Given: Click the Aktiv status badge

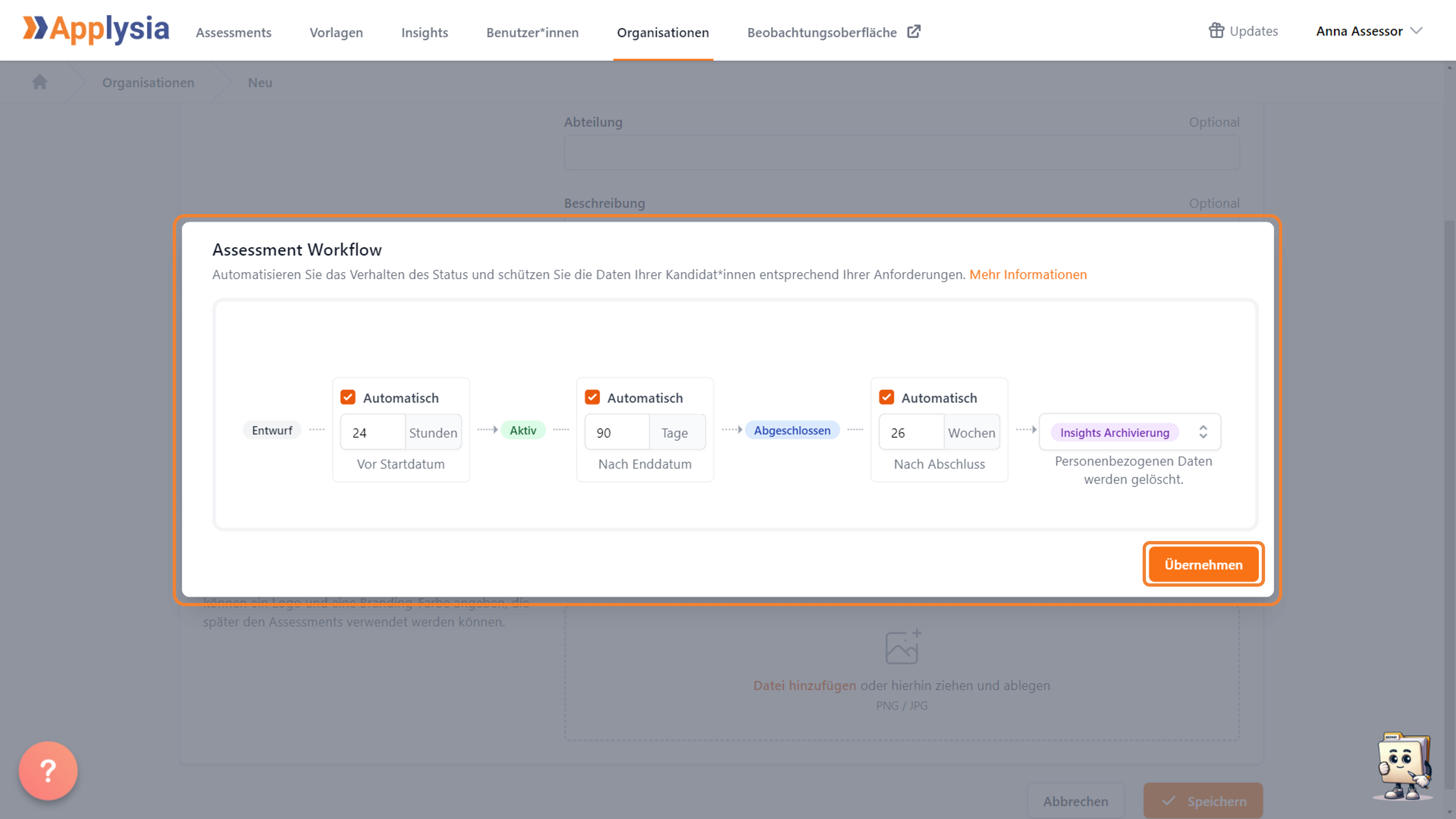Looking at the screenshot, I should (523, 430).
